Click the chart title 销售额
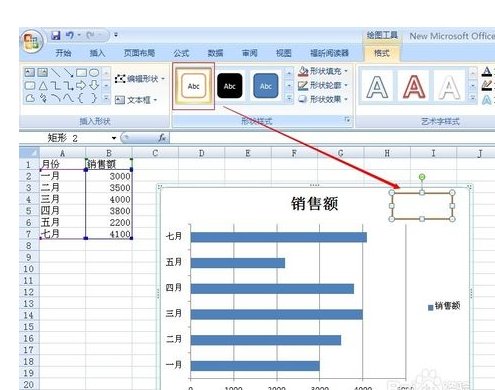The image size is (495, 390). point(314,203)
